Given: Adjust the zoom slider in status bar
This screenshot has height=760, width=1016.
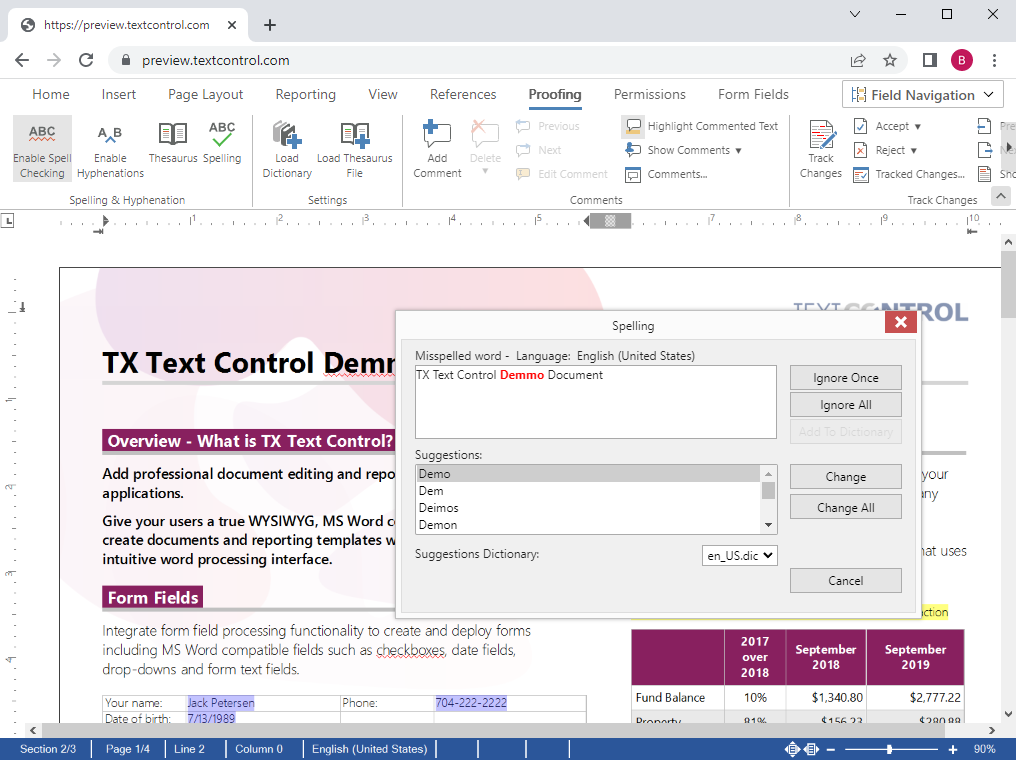Looking at the screenshot, I should 889,749.
